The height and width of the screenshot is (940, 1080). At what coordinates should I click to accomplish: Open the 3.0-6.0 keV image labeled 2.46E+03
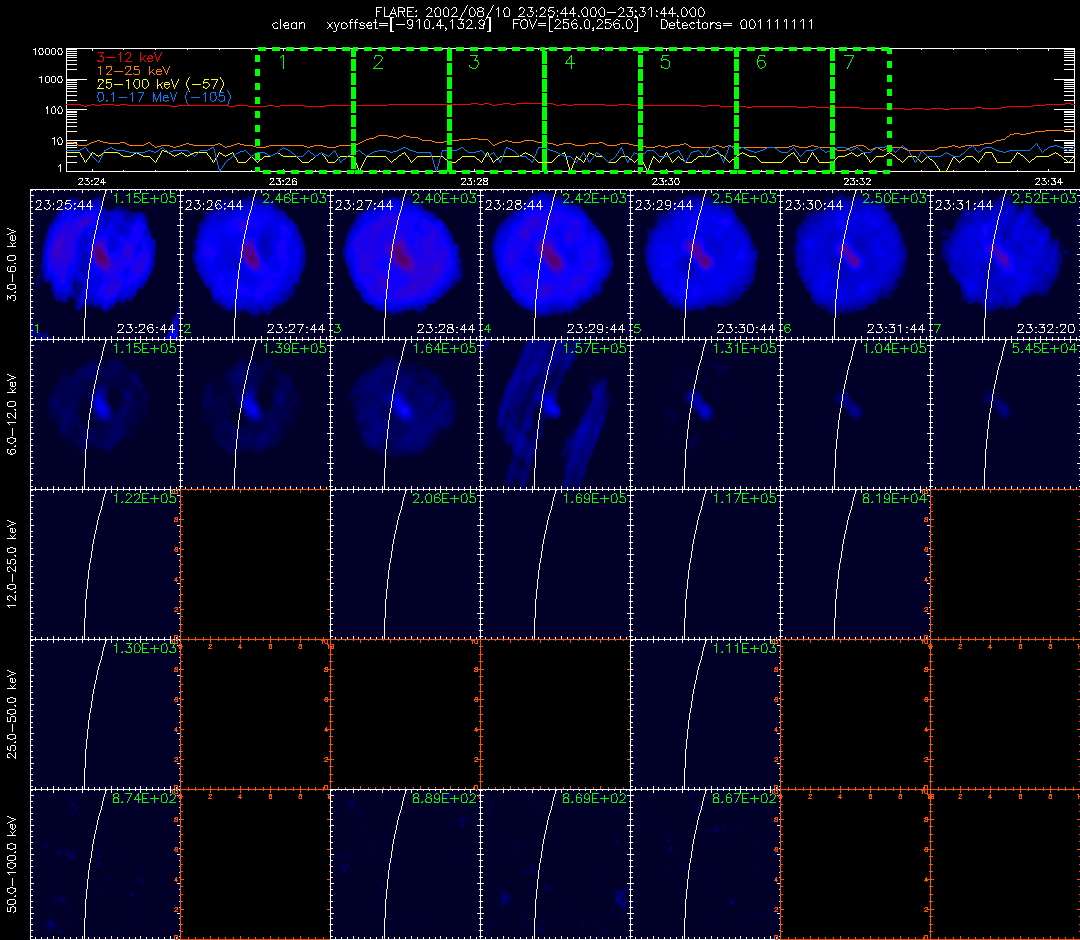point(256,264)
